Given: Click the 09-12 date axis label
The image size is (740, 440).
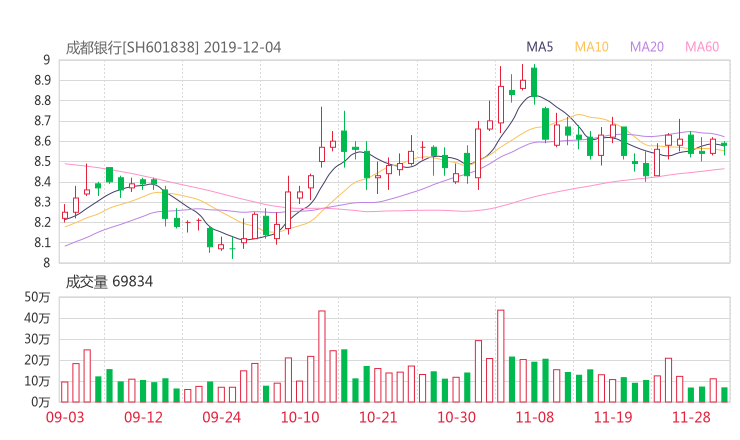Looking at the screenshot, I should click(x=143, y=418).
